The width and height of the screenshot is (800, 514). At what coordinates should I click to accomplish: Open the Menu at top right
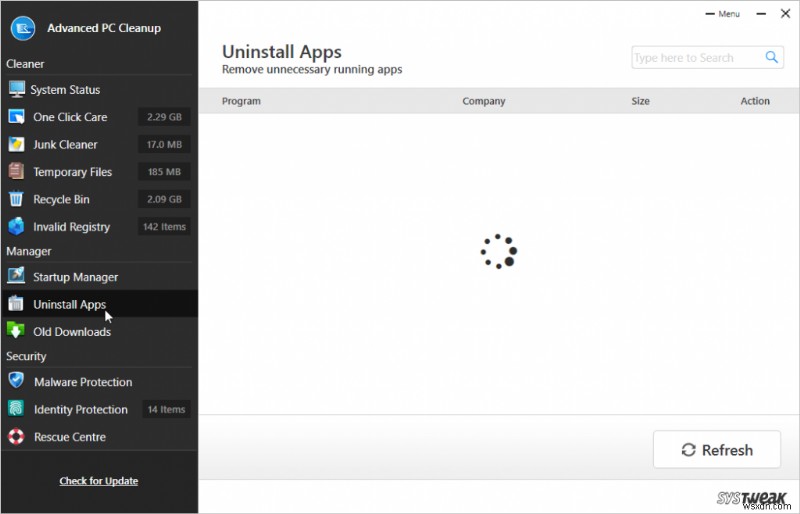[x=722, y=14]
